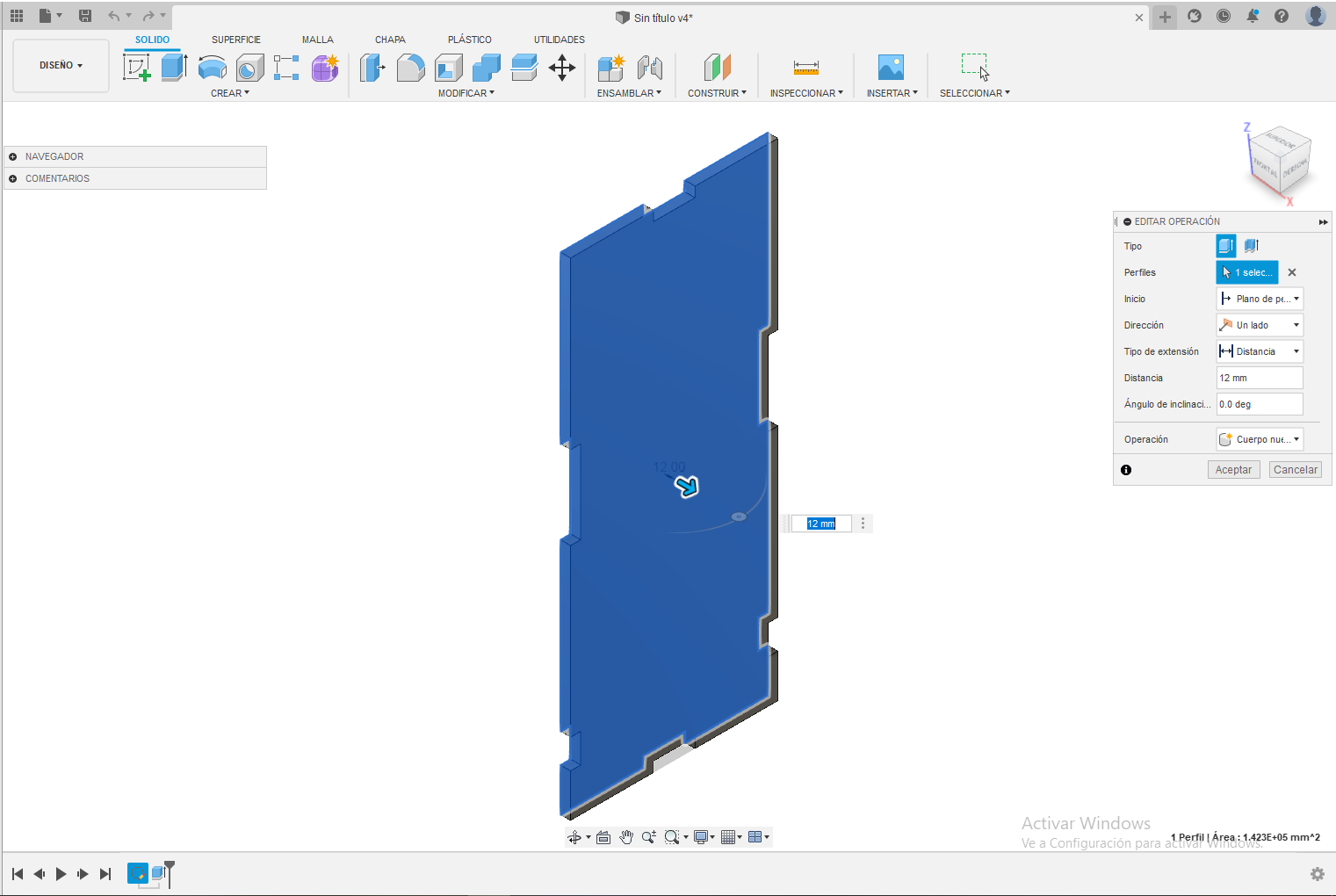
Task: Select the Move/Copy tool
Action: [x=562, y=68]
